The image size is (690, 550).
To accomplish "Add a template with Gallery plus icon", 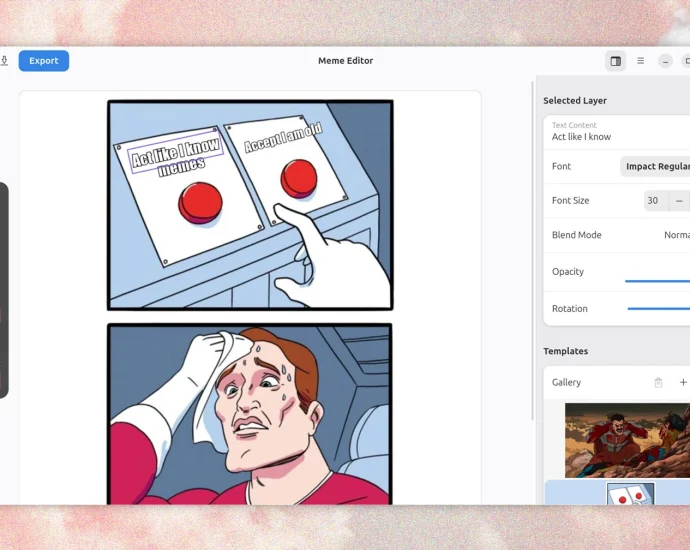I will point(683,382).
